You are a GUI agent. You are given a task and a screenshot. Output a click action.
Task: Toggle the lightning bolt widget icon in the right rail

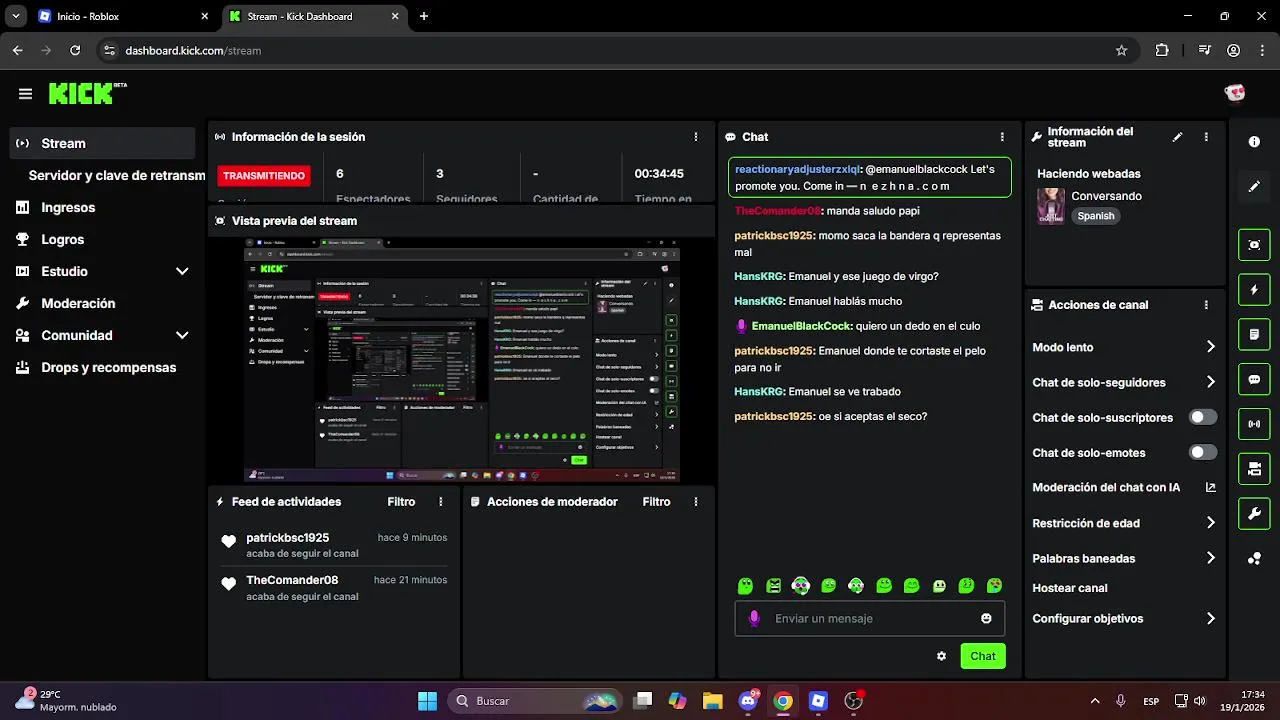1254,290
